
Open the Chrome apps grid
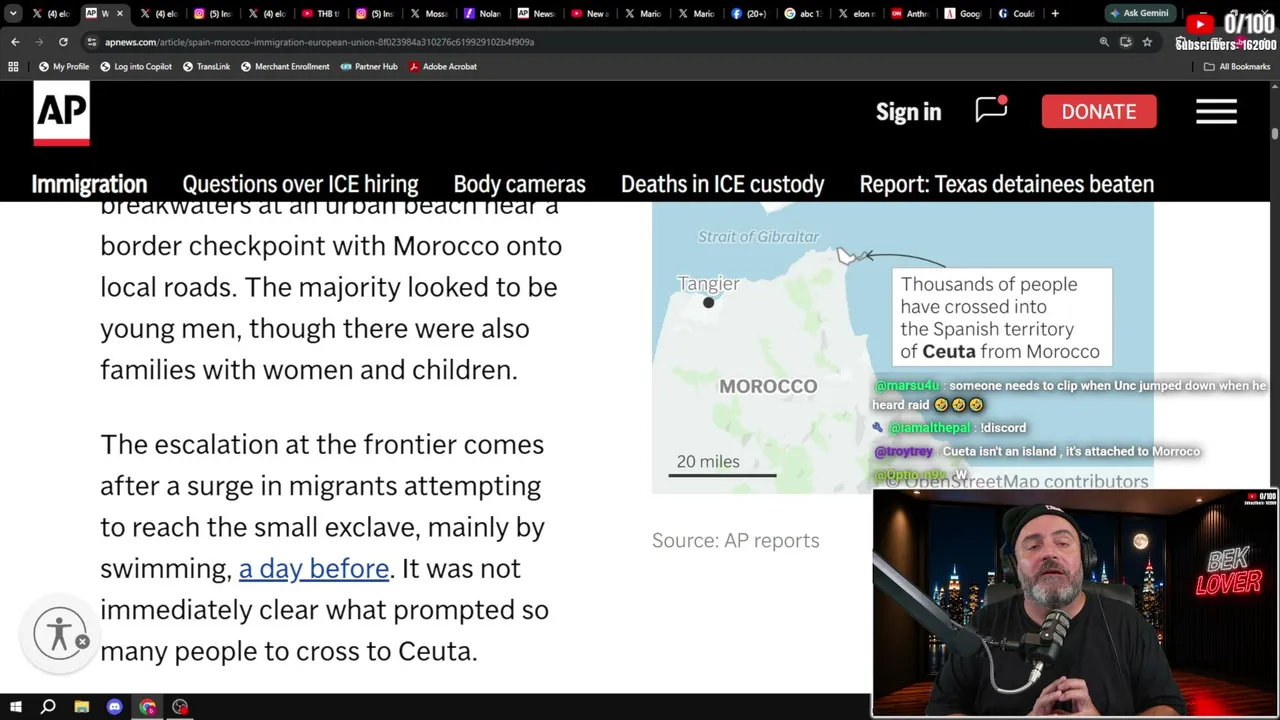click(x=13, y=66)
